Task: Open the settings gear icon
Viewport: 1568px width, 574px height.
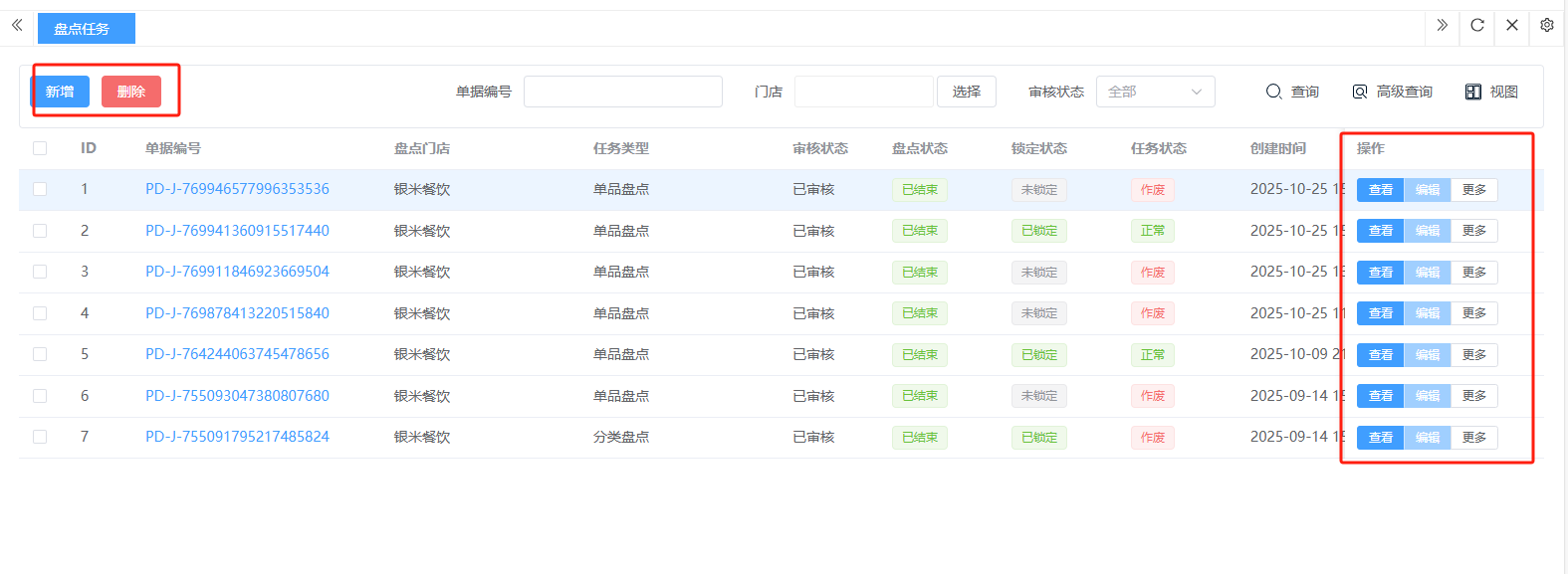Action: click(1547, 26)
